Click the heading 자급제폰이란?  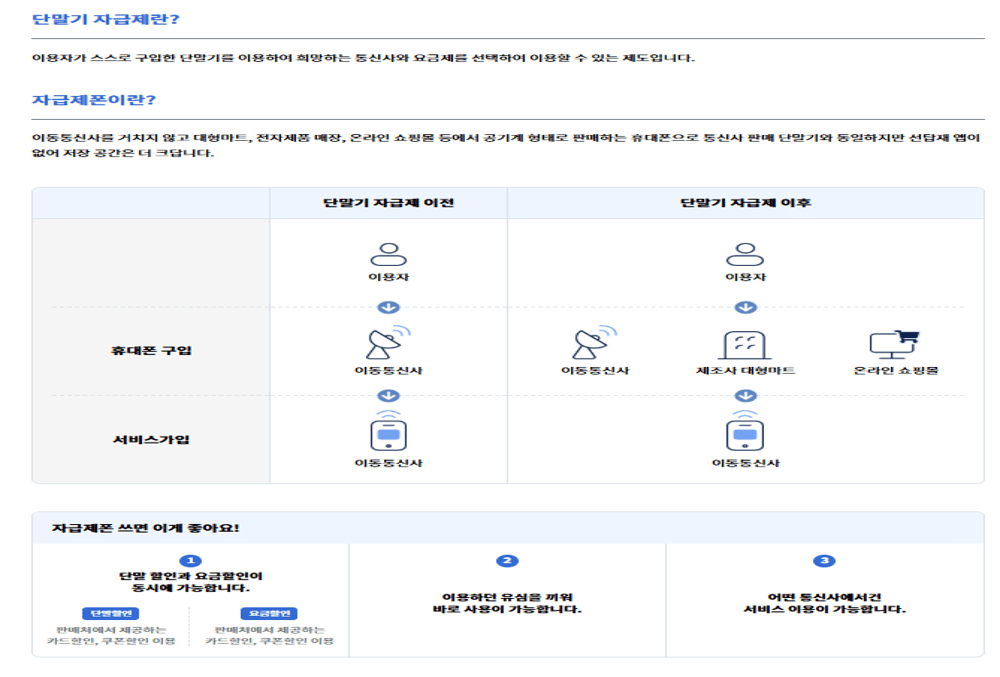click(x=94, y=100)
